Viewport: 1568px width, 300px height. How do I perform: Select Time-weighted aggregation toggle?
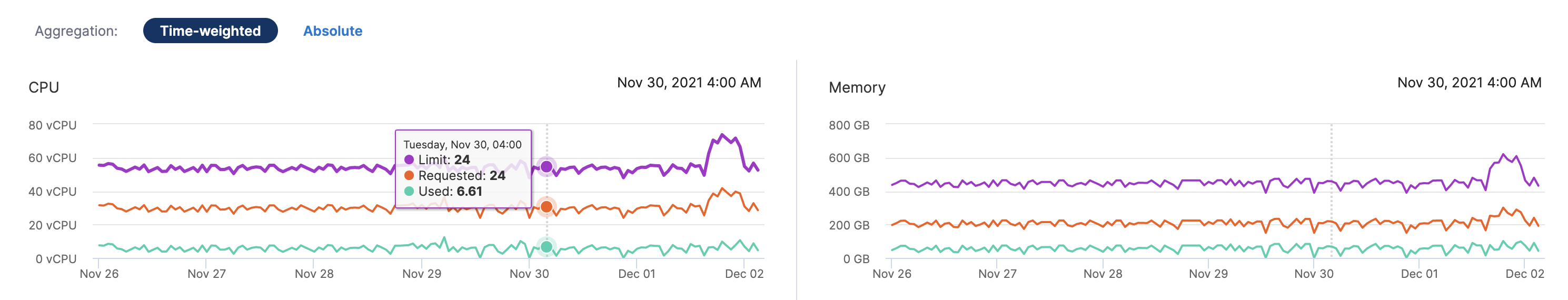point(210,31)
